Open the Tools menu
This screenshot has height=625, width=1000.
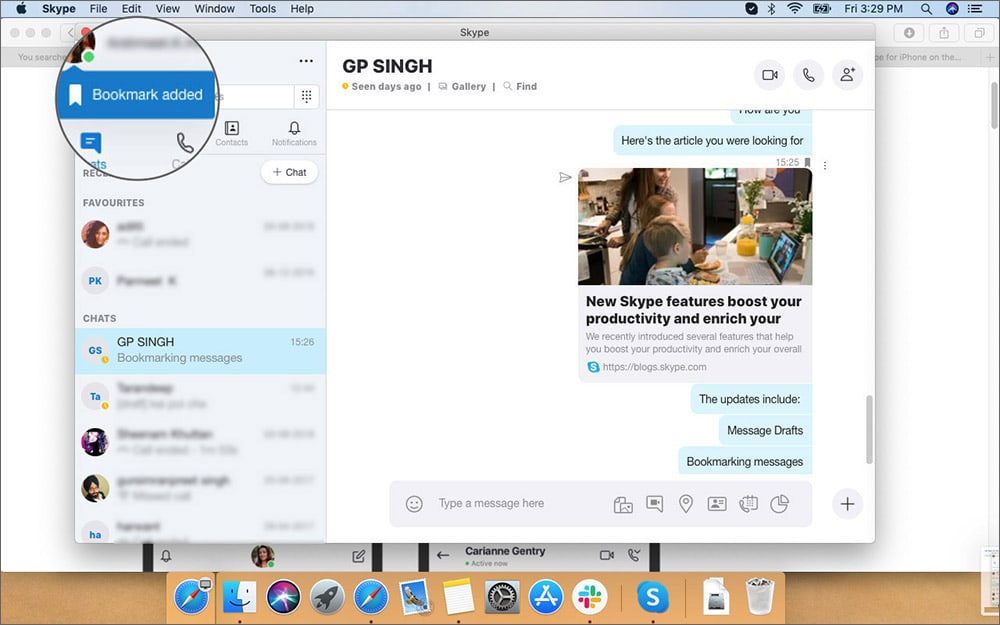tap(262, 8)
